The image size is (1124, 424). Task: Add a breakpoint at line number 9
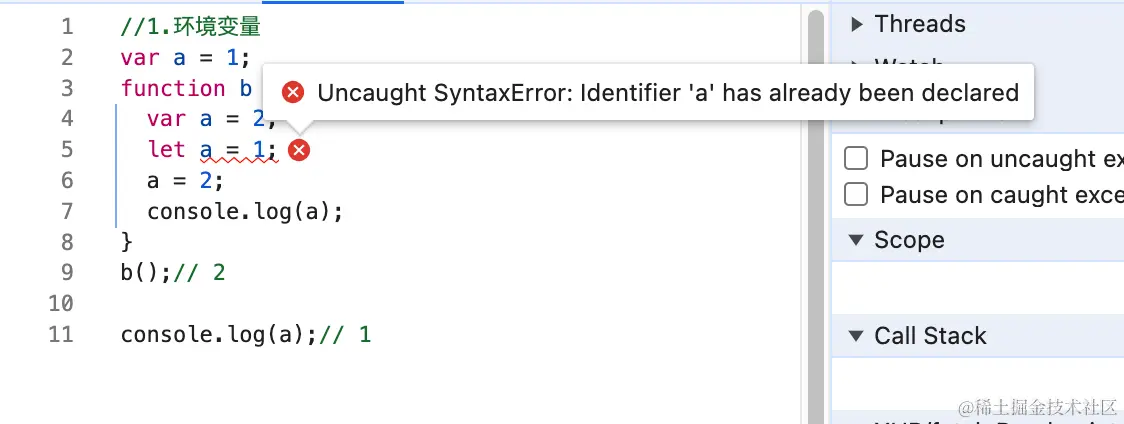pos(66,272)
